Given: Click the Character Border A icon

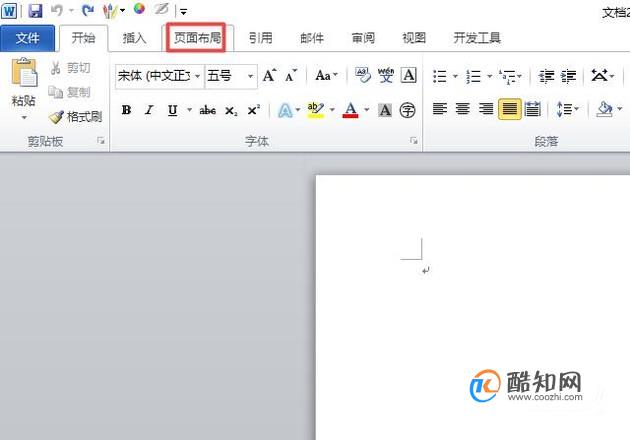Looking at the screenshot, I should 409,75.
